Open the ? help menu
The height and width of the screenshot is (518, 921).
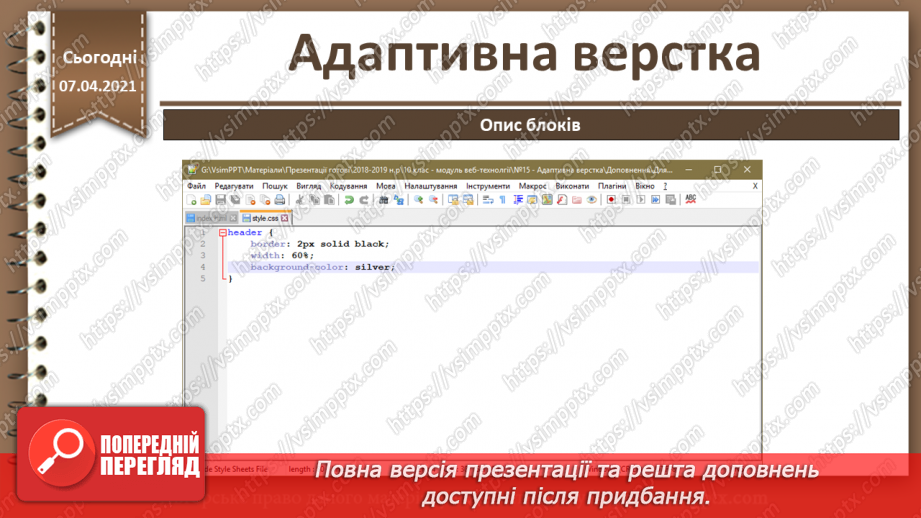pyautogui.click(x=665, y=186)
